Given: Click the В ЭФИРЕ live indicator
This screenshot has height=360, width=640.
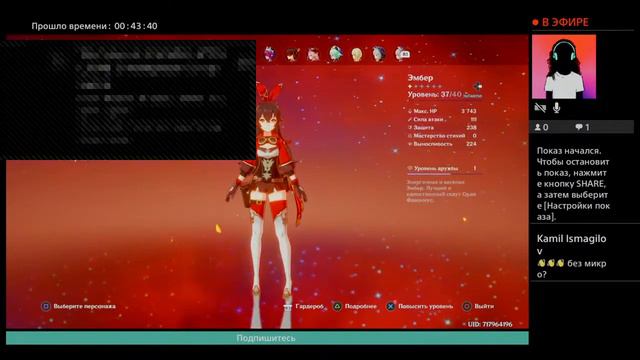Looking at the screenshot, I should pos(560,22).
